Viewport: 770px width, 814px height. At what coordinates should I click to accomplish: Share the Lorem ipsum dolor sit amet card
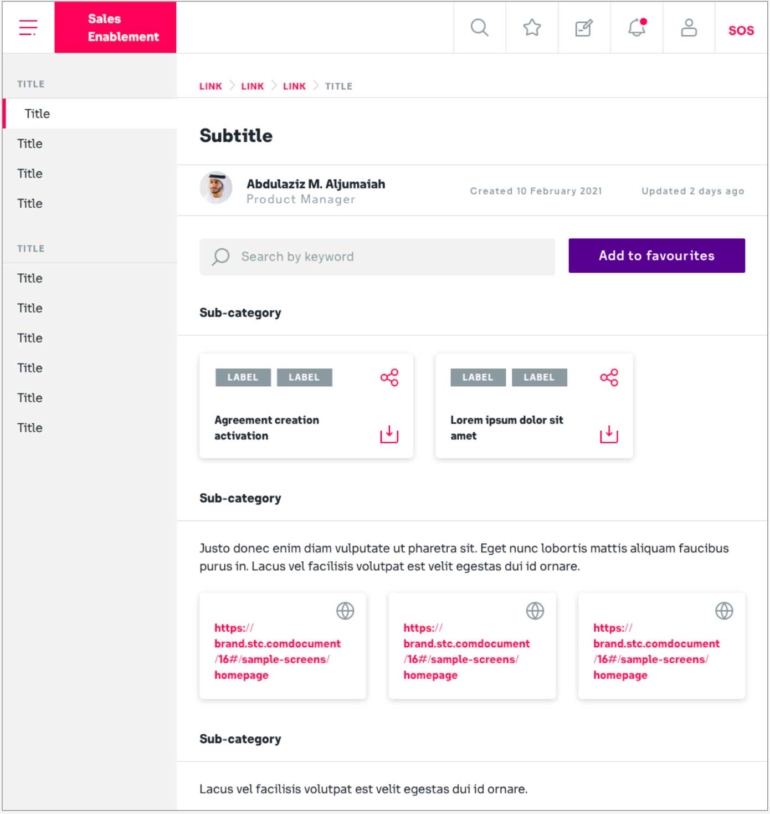click(x=609, y=377)
